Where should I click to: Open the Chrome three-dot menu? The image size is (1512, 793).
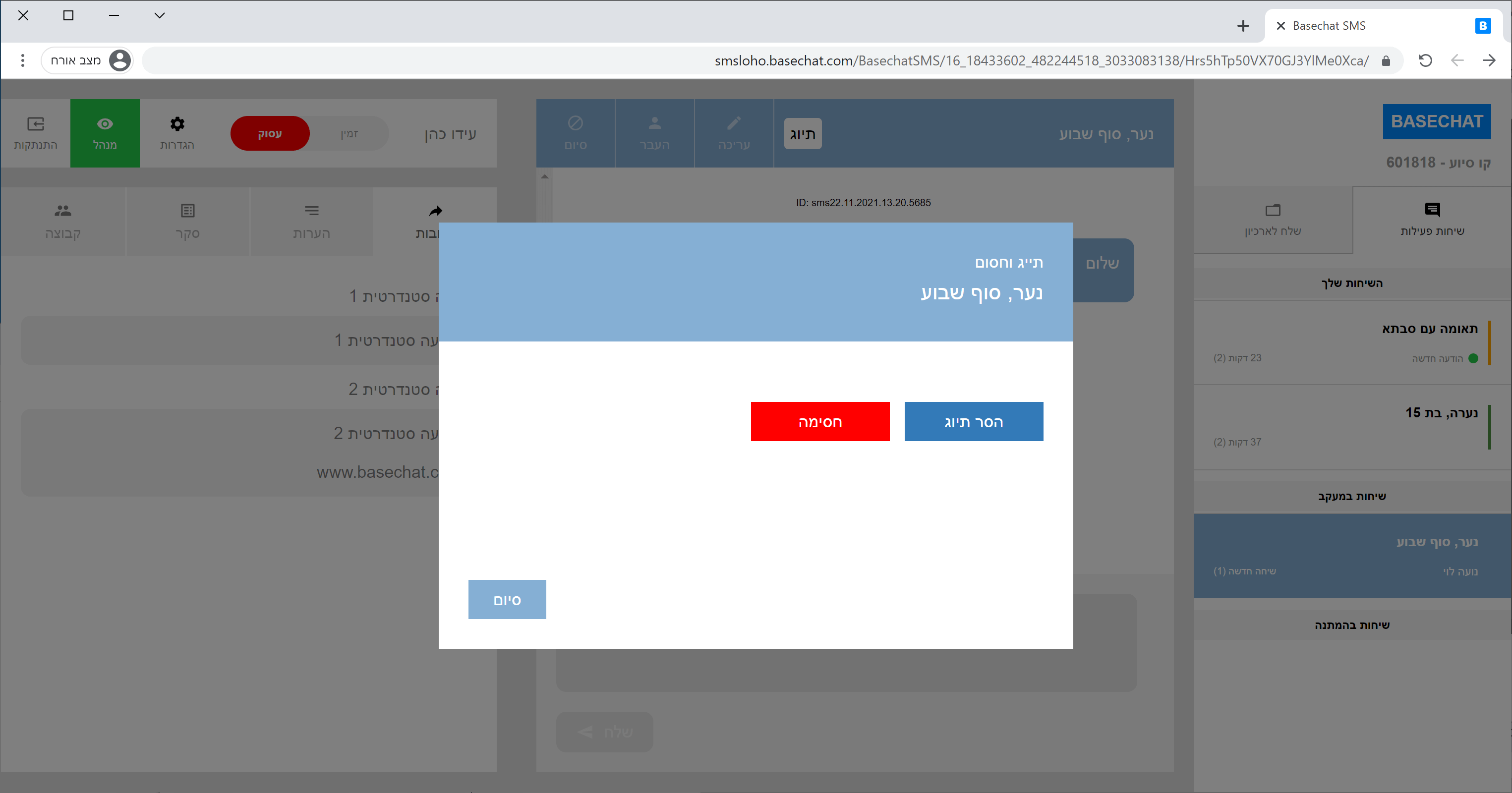pyautogui.click(x=22, y=60)
